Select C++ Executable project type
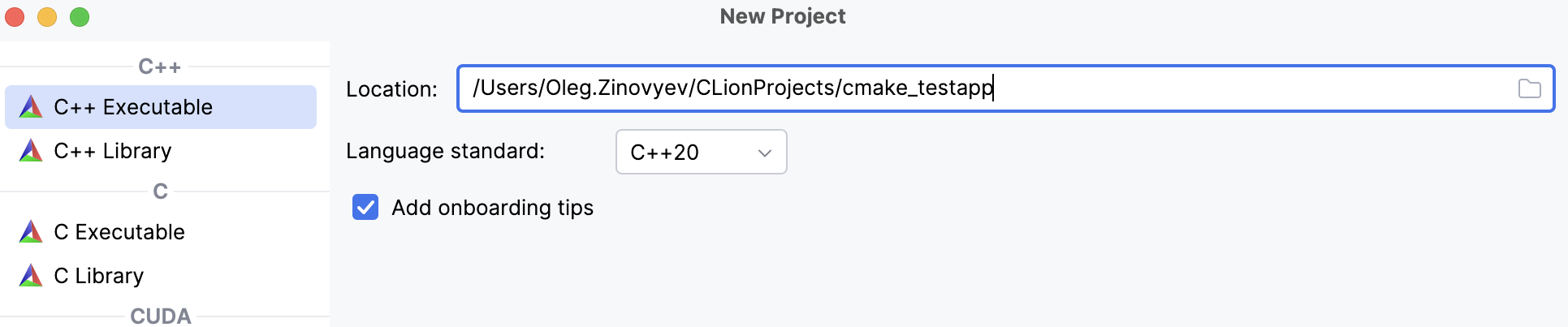Image resolution: width=1568 pixels, height=327 pixels. coord(133,107)
